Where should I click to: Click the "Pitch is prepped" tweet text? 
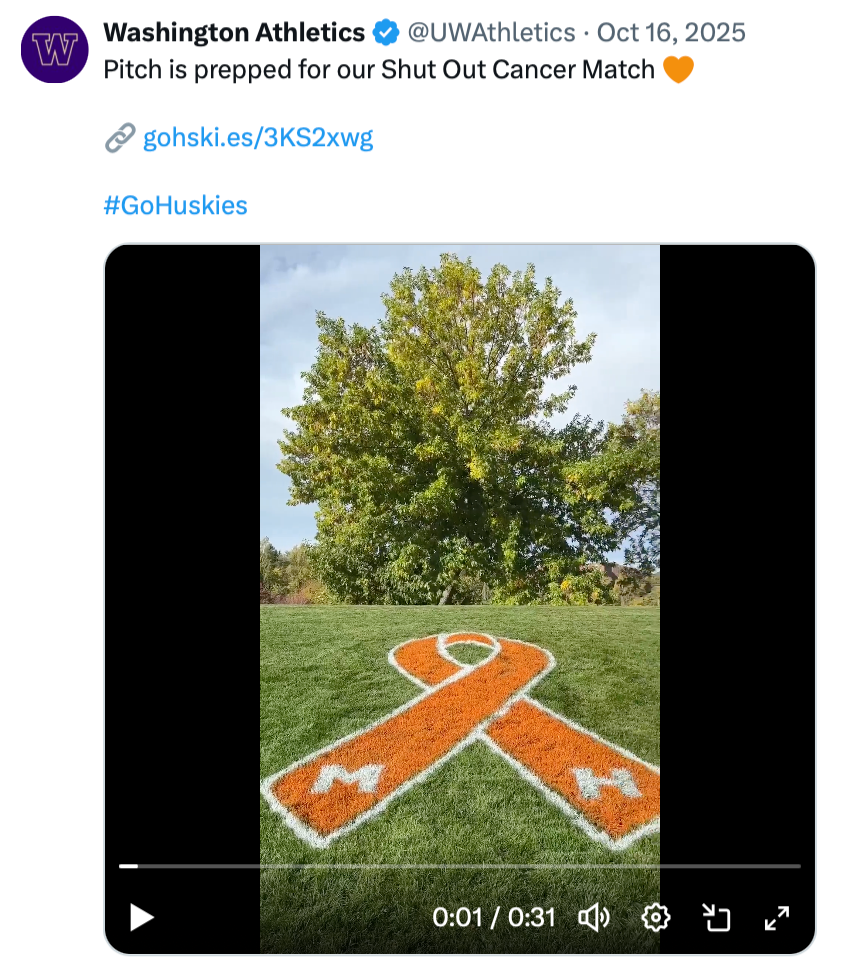[379, 70]
